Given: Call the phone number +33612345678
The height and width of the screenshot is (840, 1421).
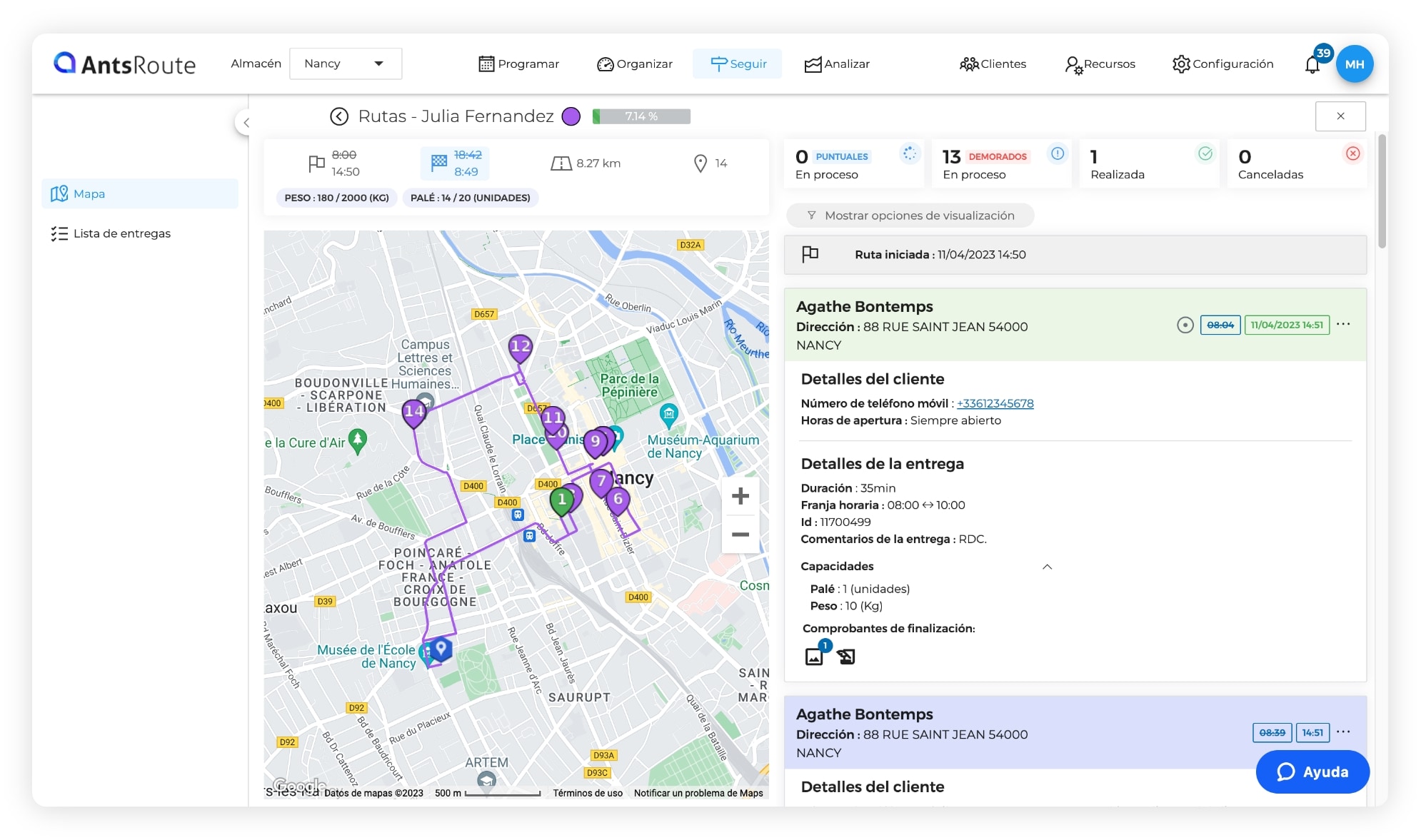Looking at the screenshot, I should tap(994, 403).
